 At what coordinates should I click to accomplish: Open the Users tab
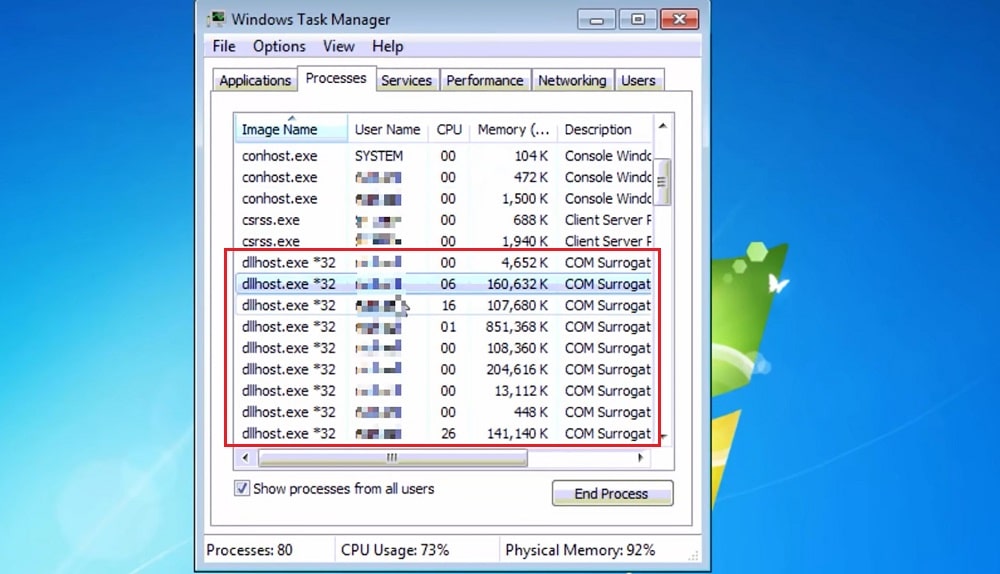click(638, 80)
